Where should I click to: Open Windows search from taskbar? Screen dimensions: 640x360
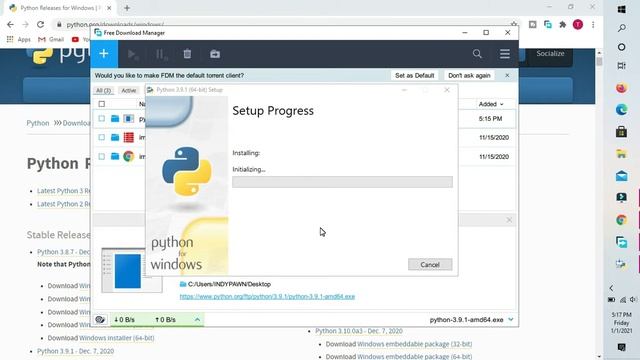[622, 28]
